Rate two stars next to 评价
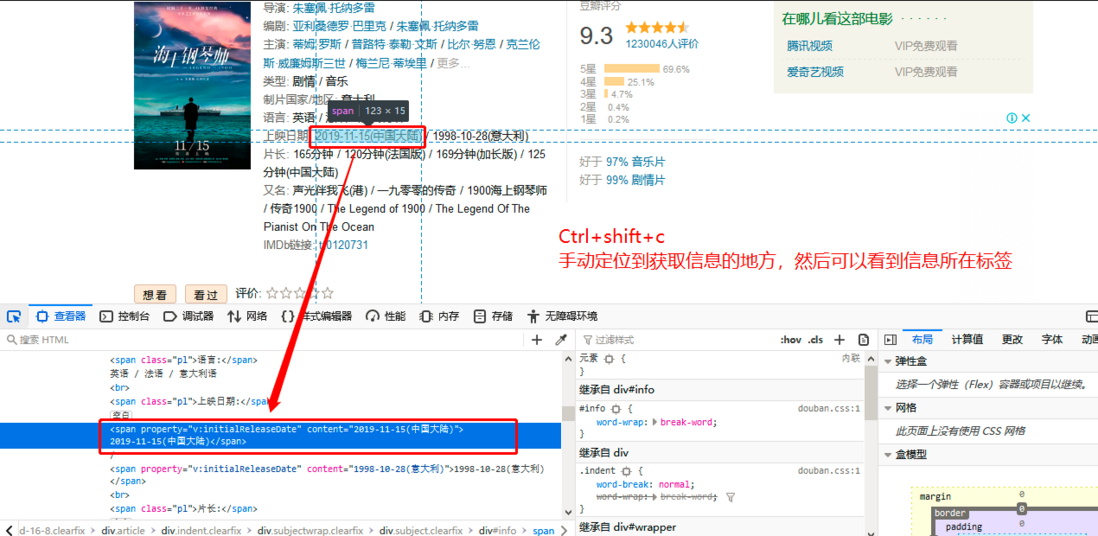The height and width of the screenshot is (536, 1098). click(x=286, y=294)
